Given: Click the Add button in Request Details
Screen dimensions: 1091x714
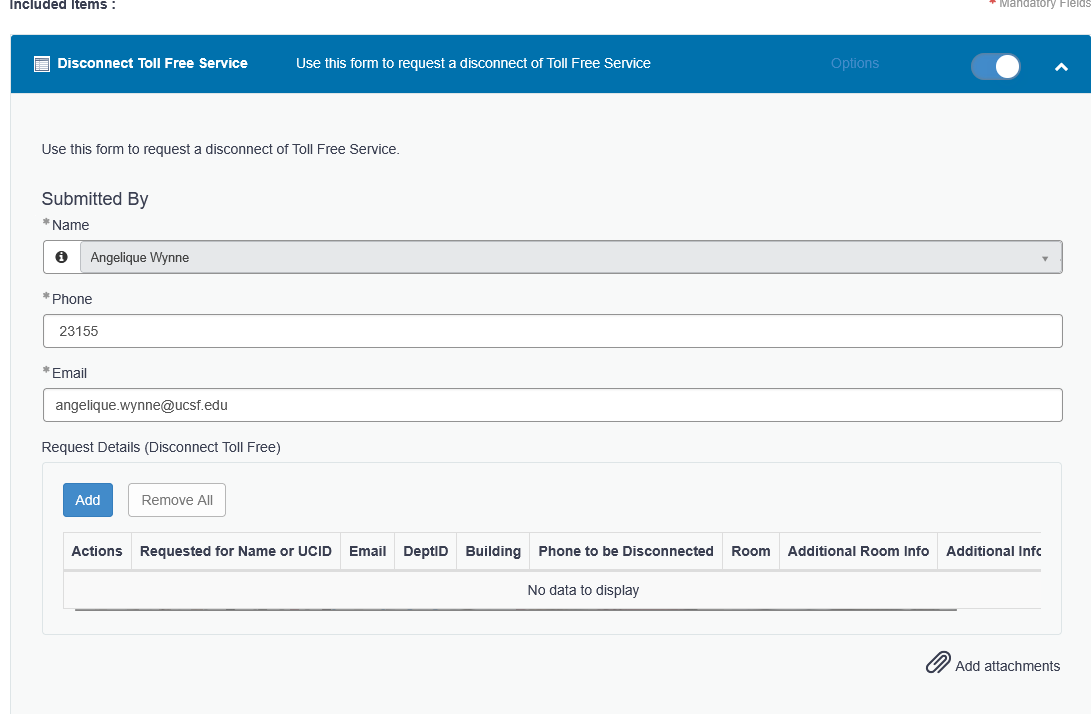Looking at the screenshot, I should pyautogui.click(x=88, y=500).
